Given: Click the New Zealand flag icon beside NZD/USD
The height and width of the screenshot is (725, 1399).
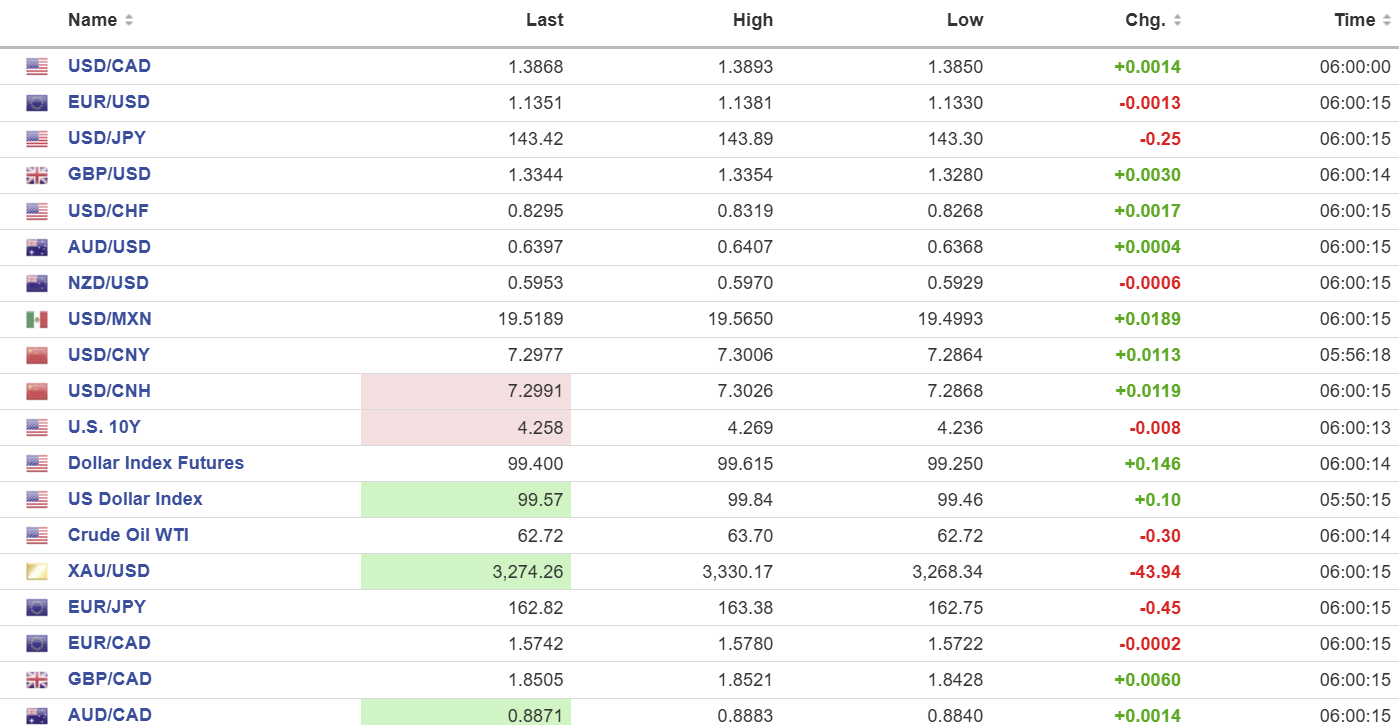Looking at the screenshot, I should pyautogui.click(x=37, y=283).
